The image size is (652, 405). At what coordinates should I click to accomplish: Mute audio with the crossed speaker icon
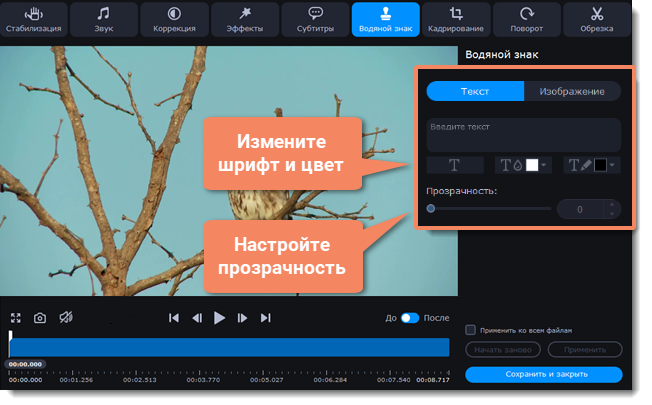[65, 318]
